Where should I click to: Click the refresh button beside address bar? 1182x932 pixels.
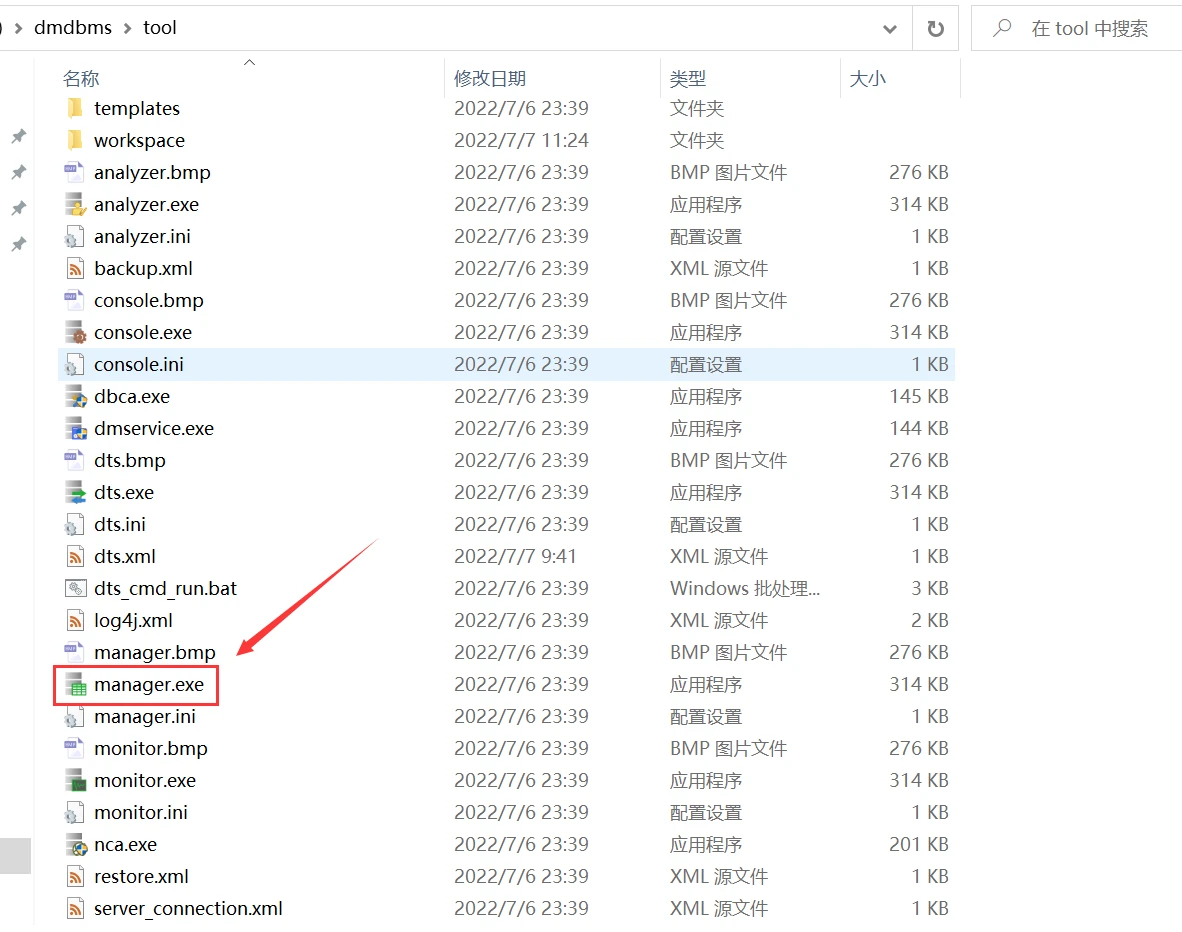(936, 29)
